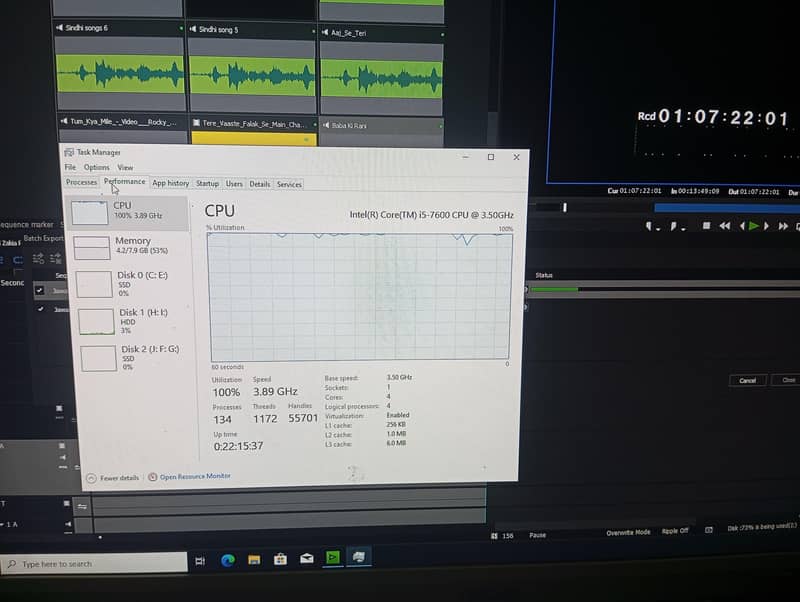Viewport: 800px width, 602px height.
Task: Click the Cancel button in export dialog
Action: click(747, 381)
